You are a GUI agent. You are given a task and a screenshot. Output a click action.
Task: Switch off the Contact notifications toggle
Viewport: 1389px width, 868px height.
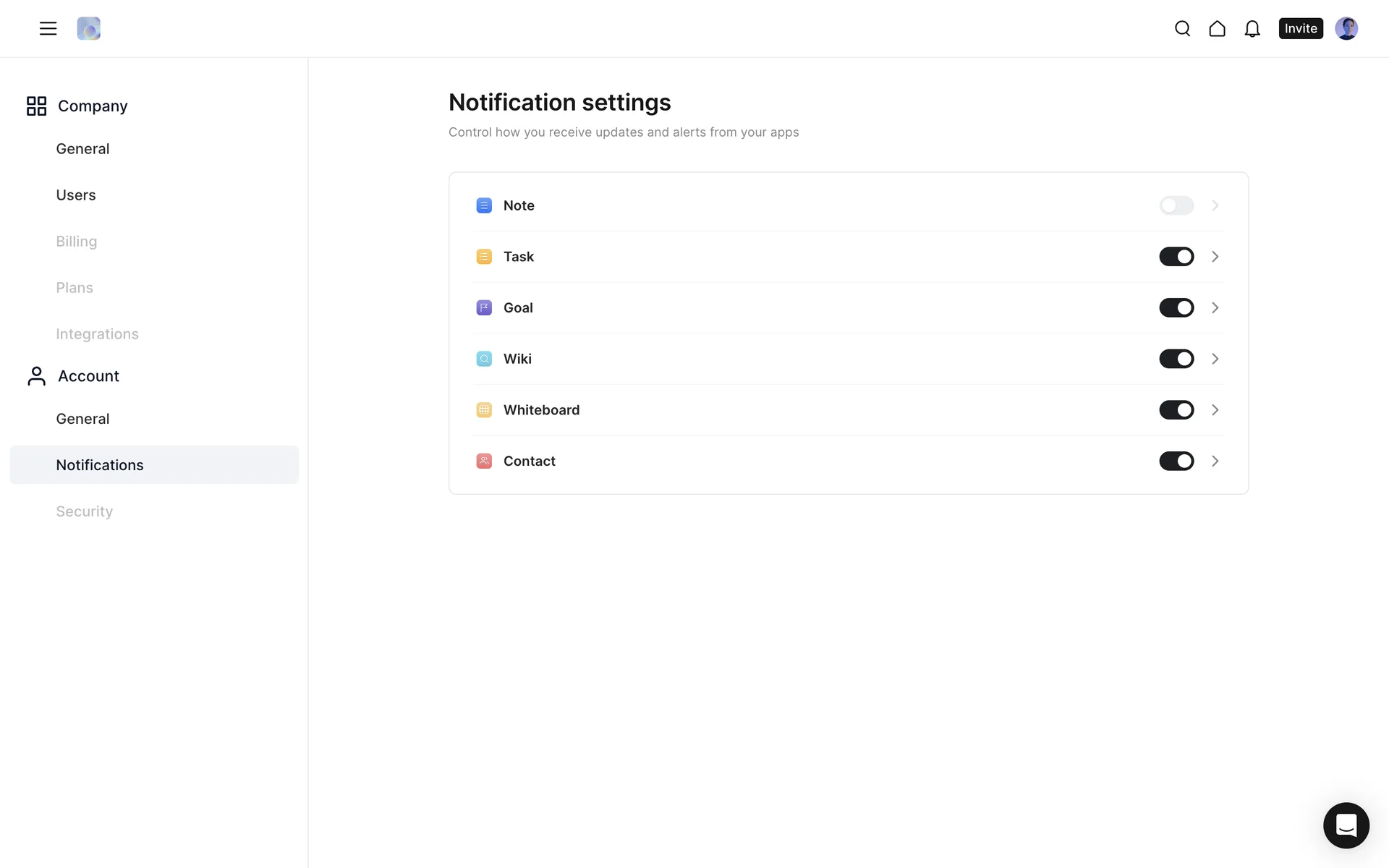pyautogui.click(x=1176, y=461)
